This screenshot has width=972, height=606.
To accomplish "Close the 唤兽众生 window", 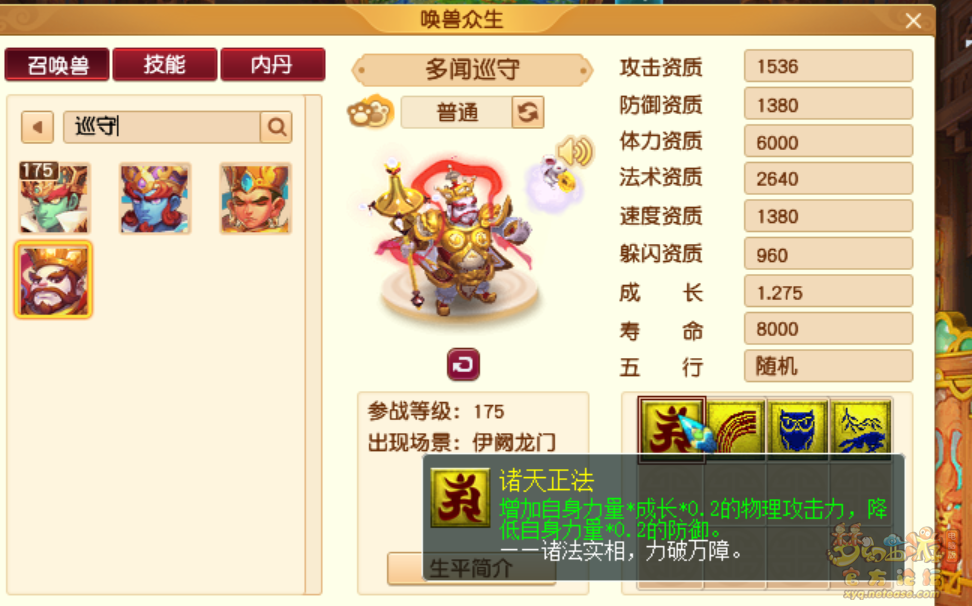I will coord(913,20).
